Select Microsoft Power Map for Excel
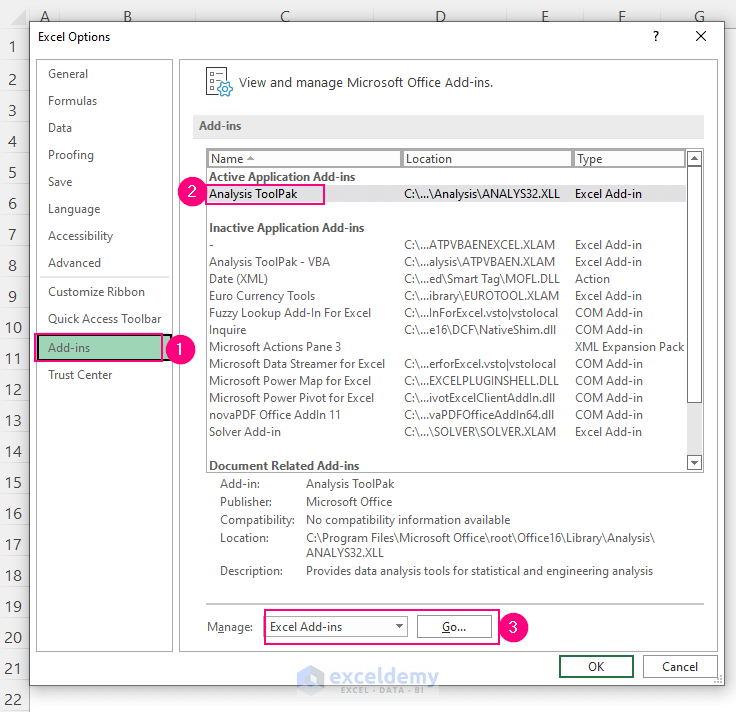This screenshot has width=736, height=712. coord(290,381)
